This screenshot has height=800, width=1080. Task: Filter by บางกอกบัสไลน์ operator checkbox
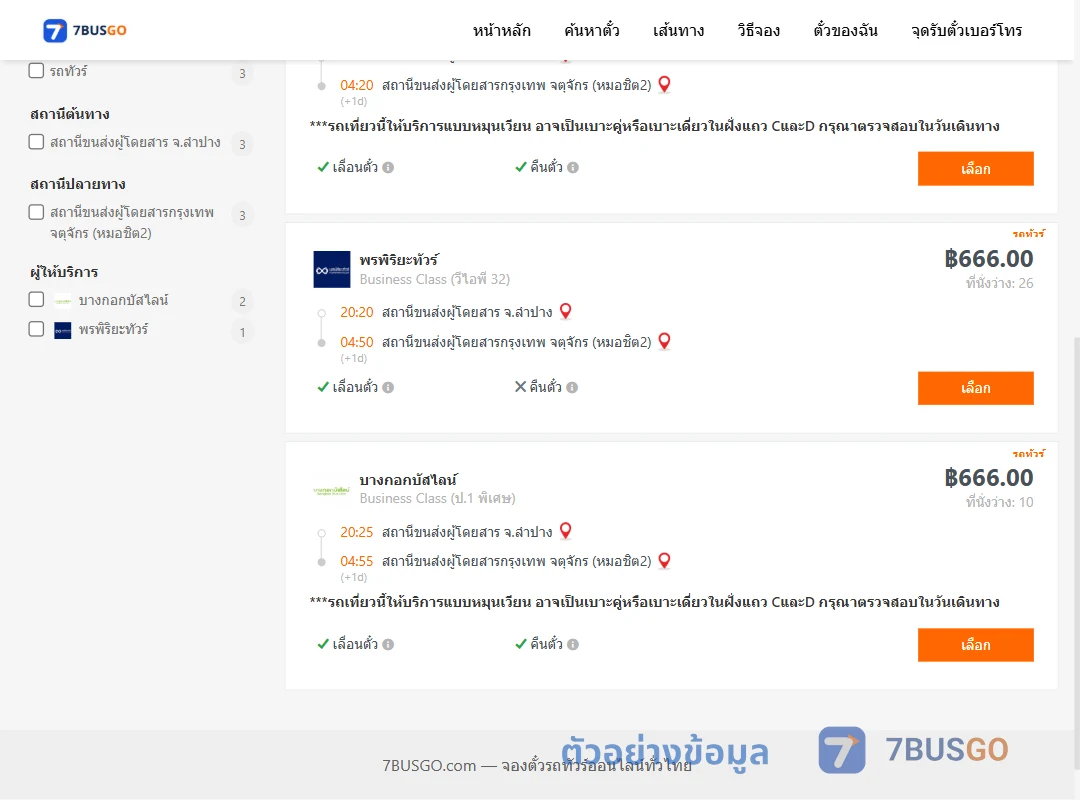point(37,299)
